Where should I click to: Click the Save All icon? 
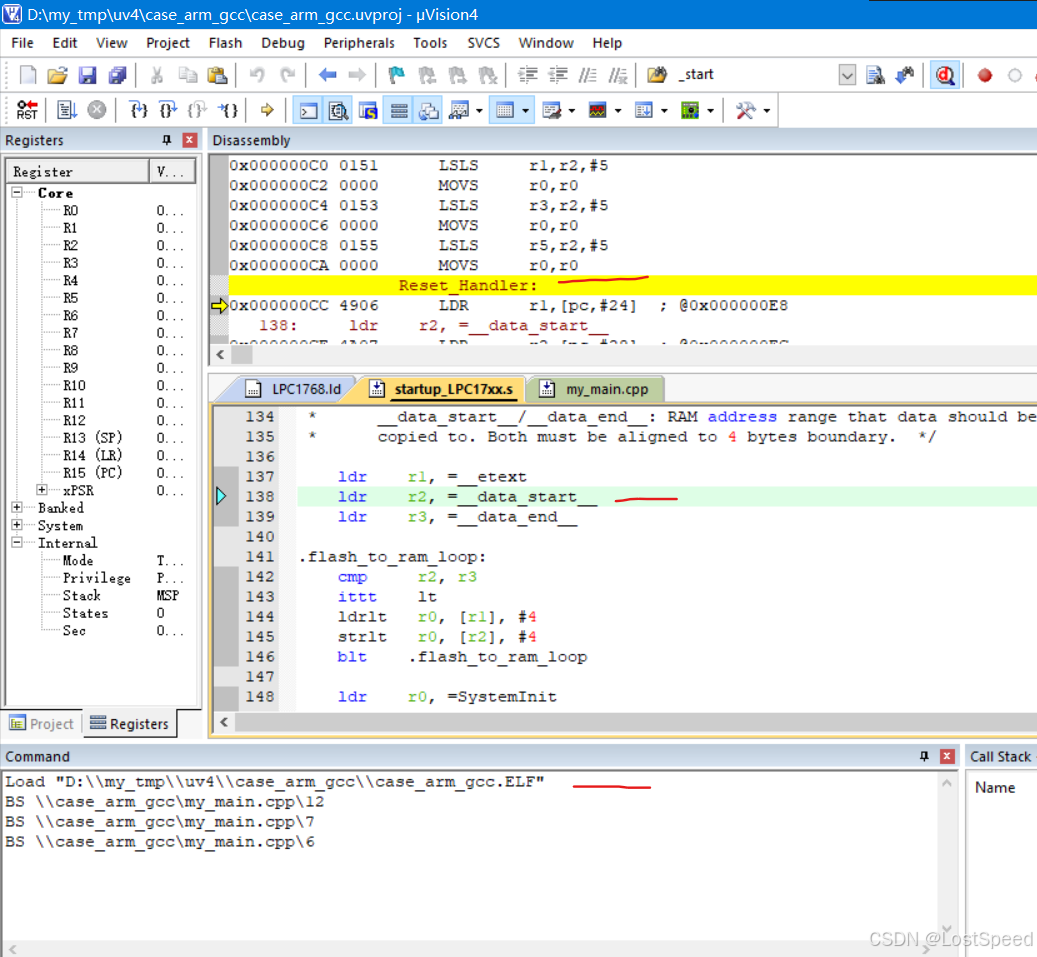(x=118, y=75)
